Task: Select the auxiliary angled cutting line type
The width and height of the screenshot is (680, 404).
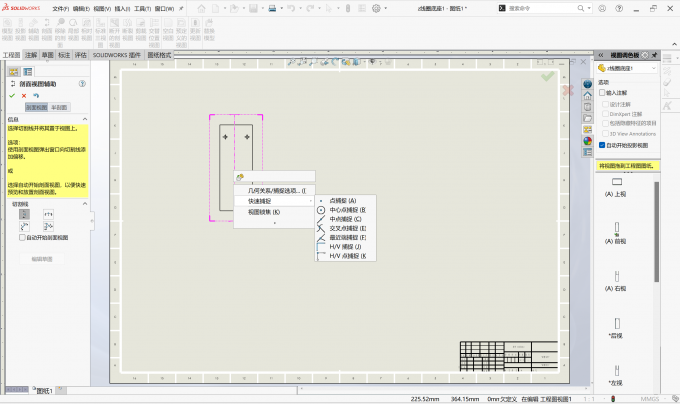Action: (x=24, y=226)
